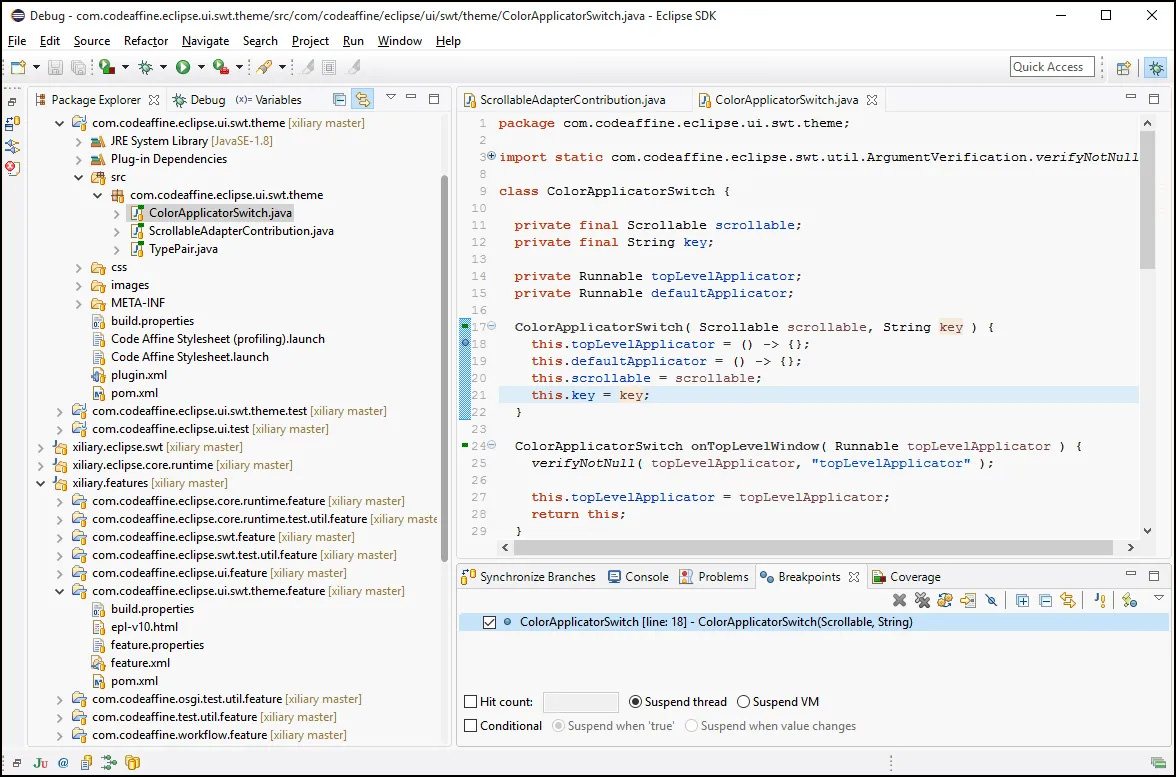The height and width of the screenshot is (777, 1176).
Task: Click the Add Java Exception Breakpoint icon
Action: click(x=1100, y=600)
